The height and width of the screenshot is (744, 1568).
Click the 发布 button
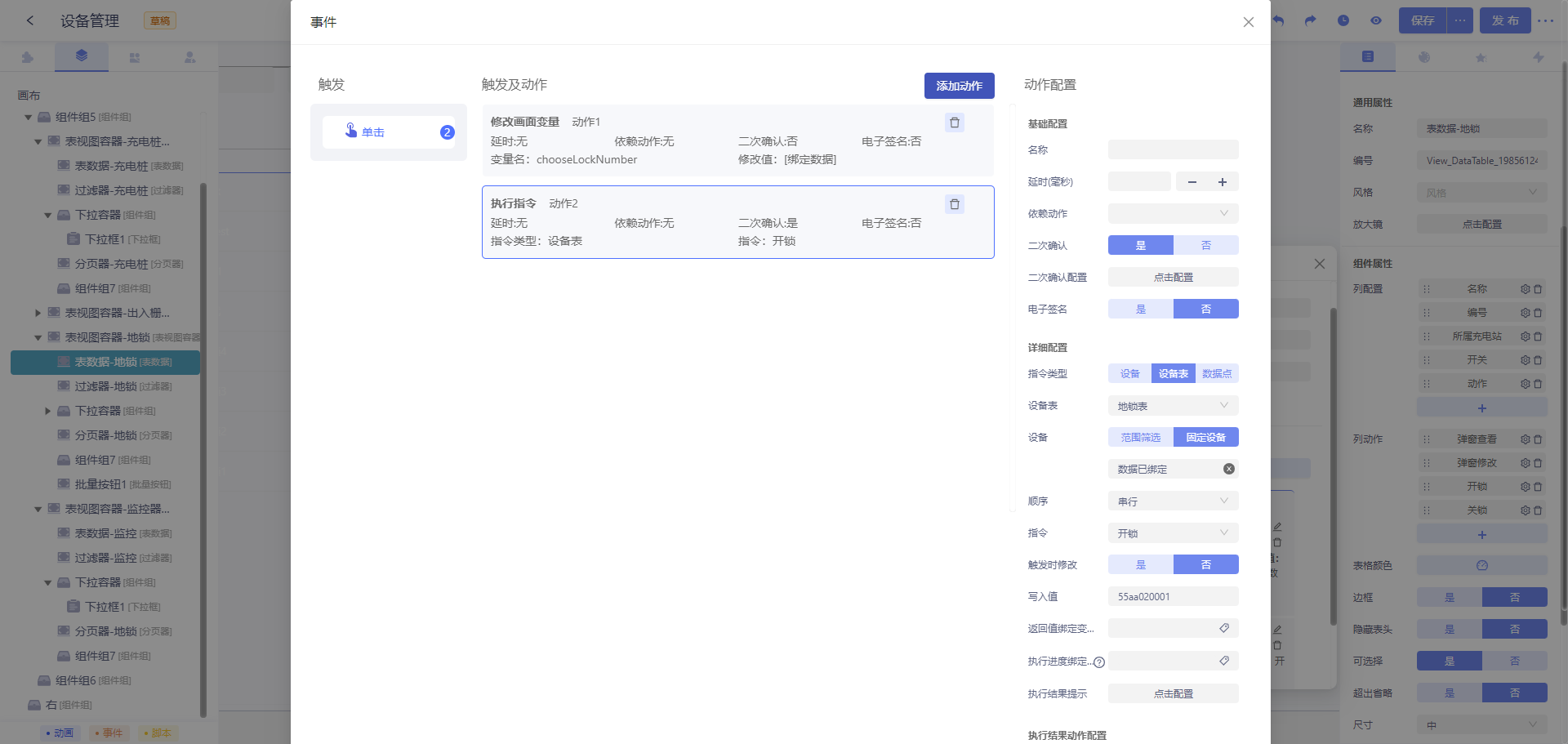[1505, 20]
